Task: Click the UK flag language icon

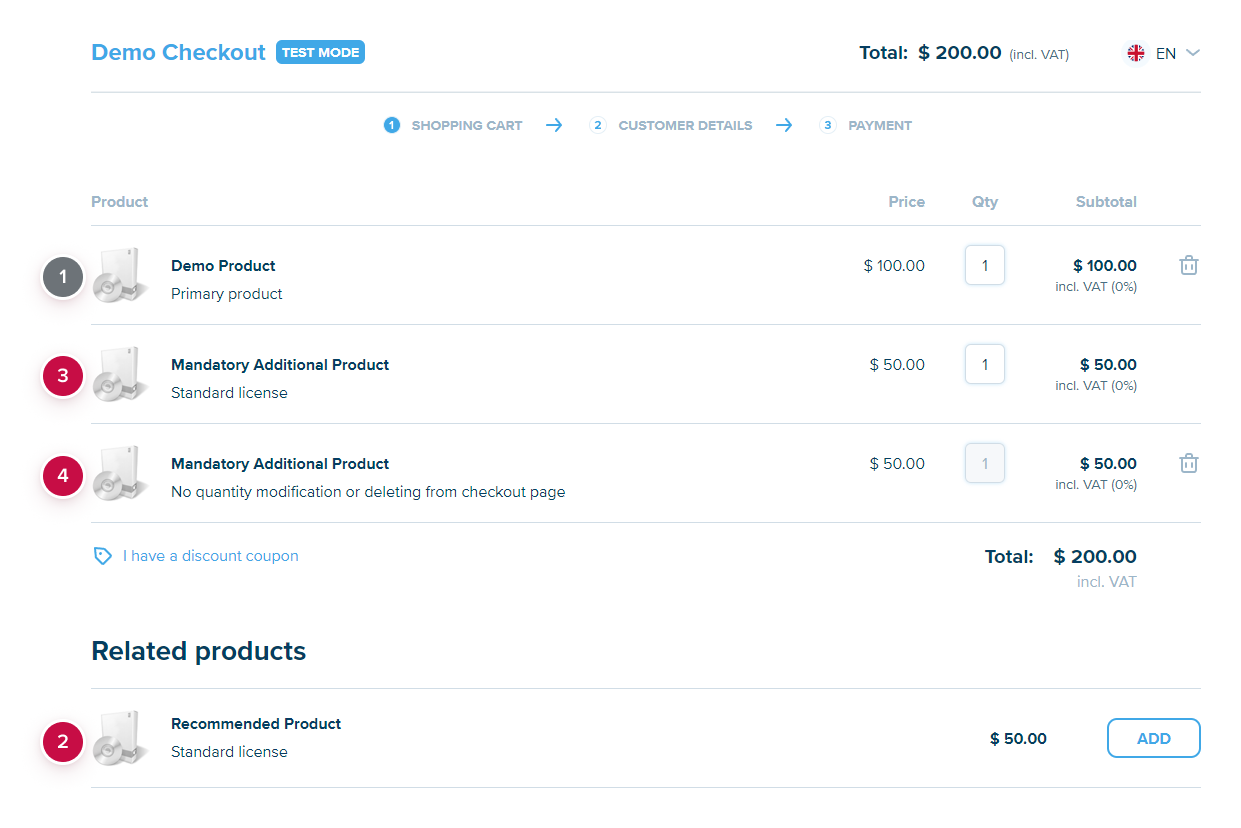Action: (x=1136, y=54)
